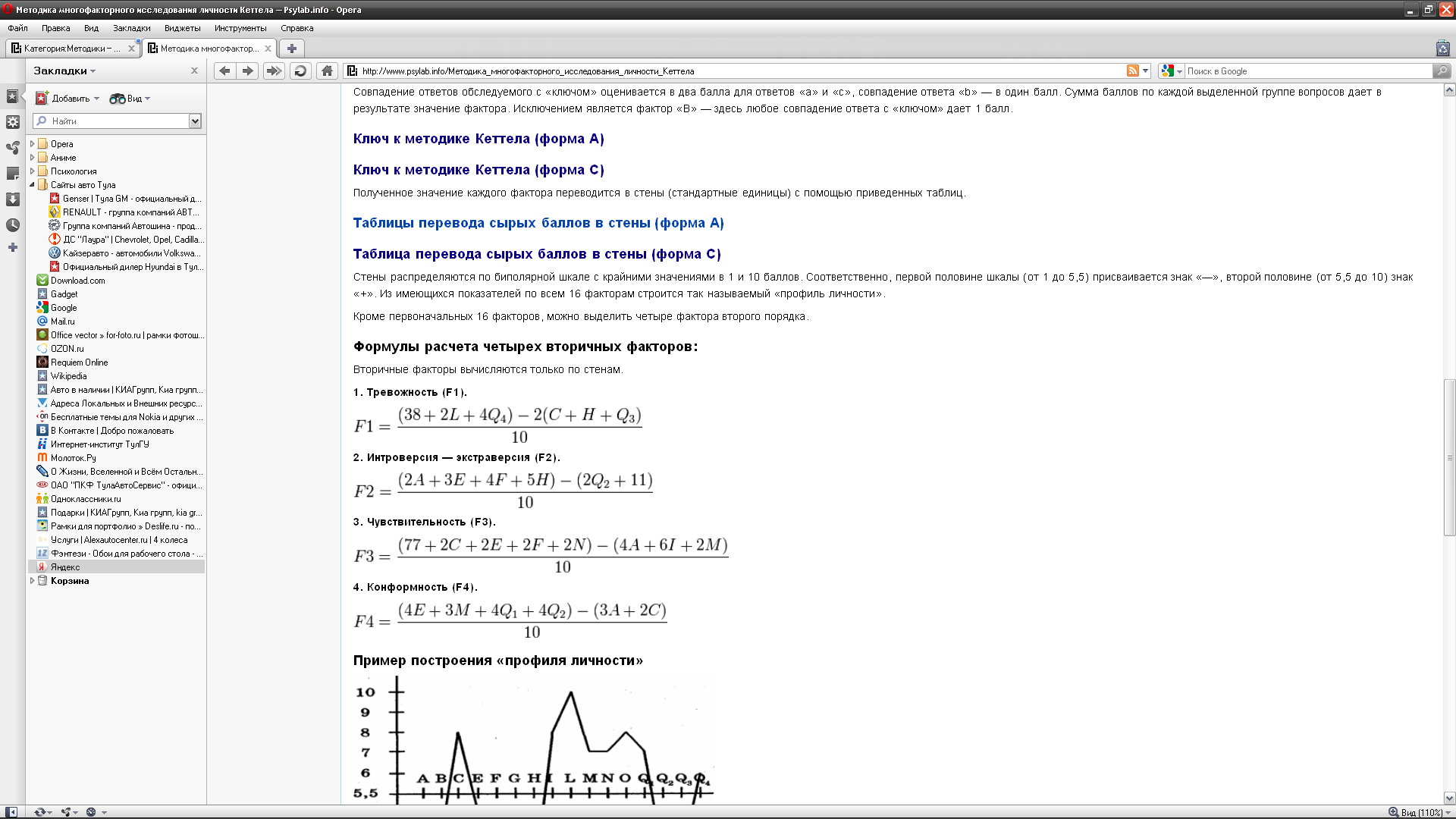The image size is (1456, 819).
Task: Open the Bookmarks panel star icon in sidebar
Action: (x=13, y=96)
